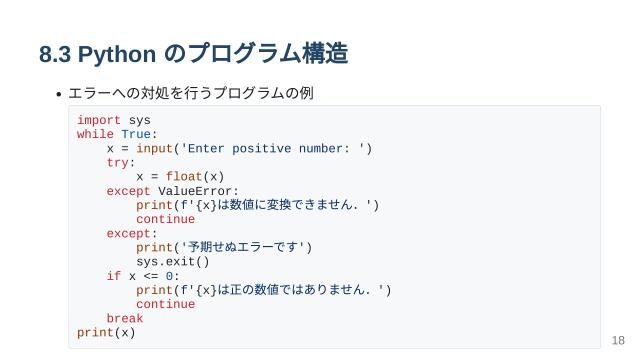Click the slide title '8.3 Python のプログラム構造'
The height and width of the screenshot is (360, 640).
click(193, 53)
